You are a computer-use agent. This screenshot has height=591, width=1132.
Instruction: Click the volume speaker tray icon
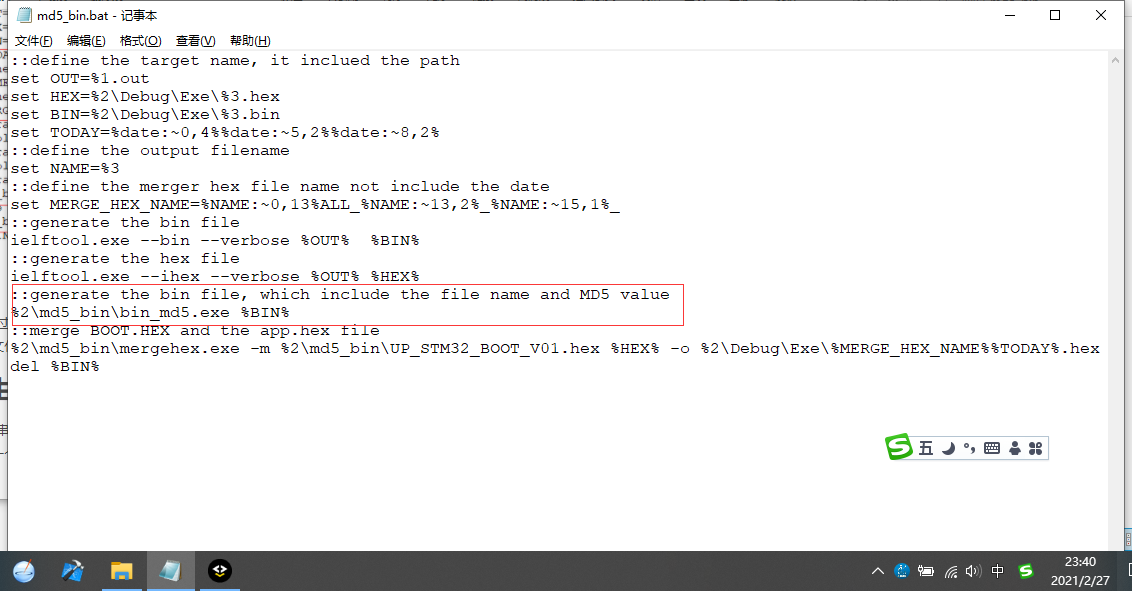click(973, 572)
